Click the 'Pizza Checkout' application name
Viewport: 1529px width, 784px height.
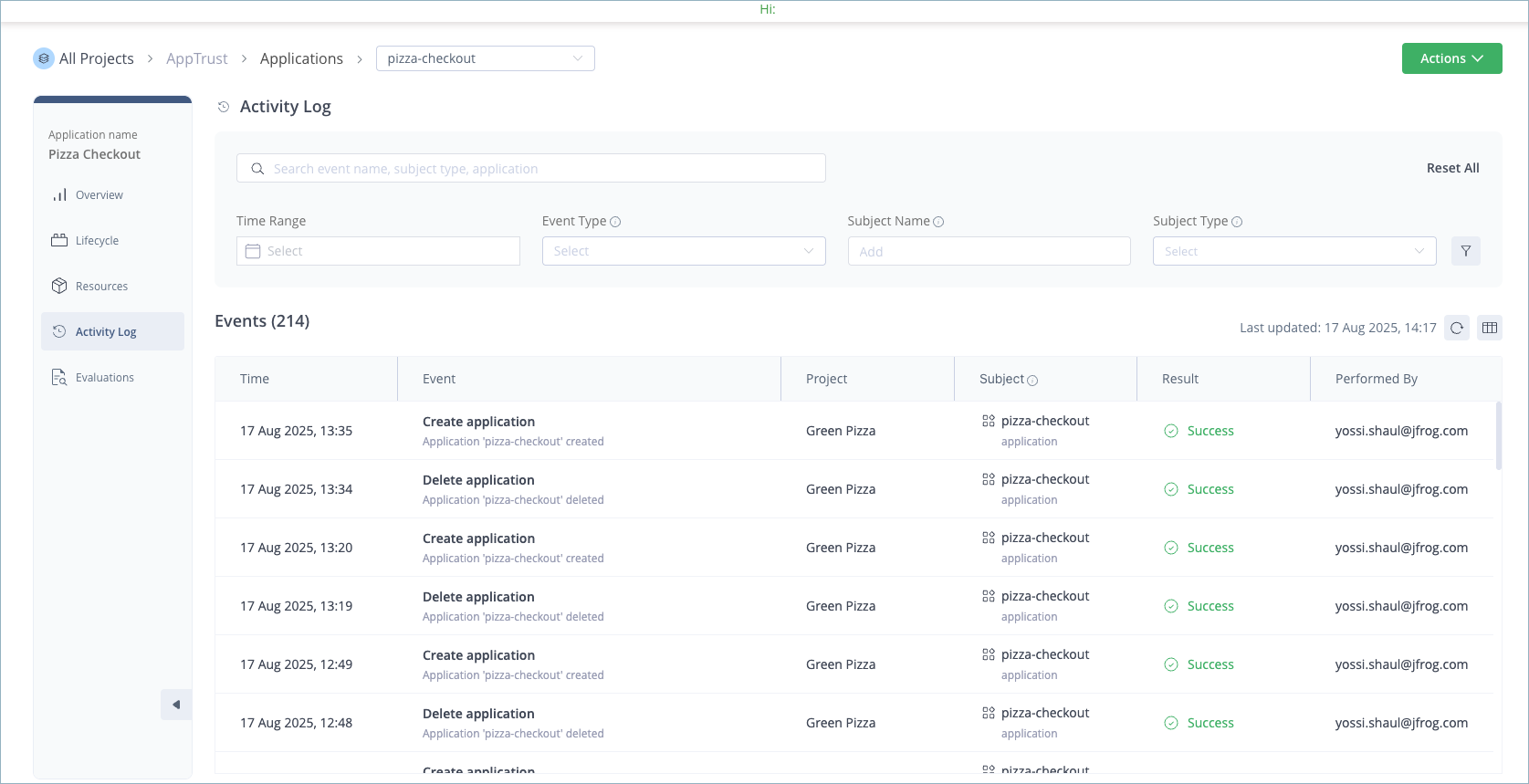94,154
